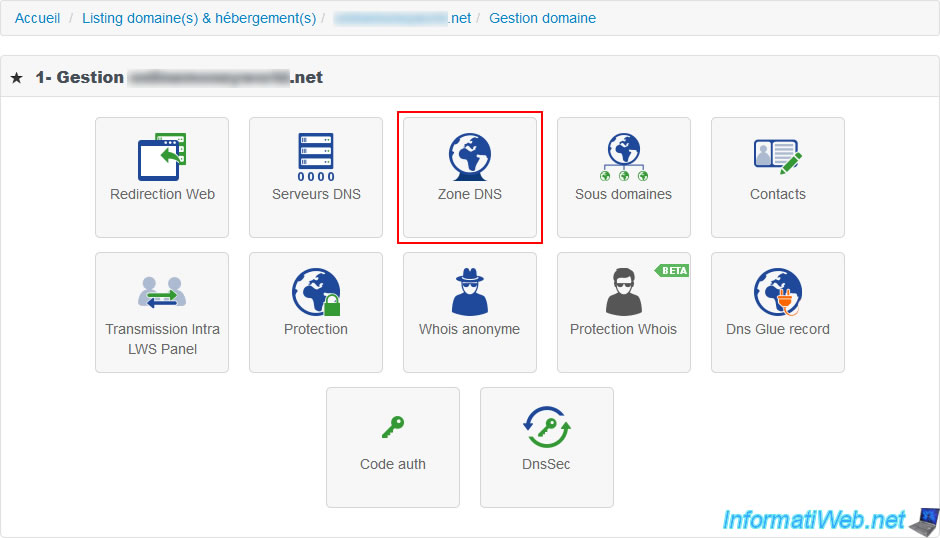Click the Serveurs DNS text label
940x538 pixels.
tap(316, 194)
